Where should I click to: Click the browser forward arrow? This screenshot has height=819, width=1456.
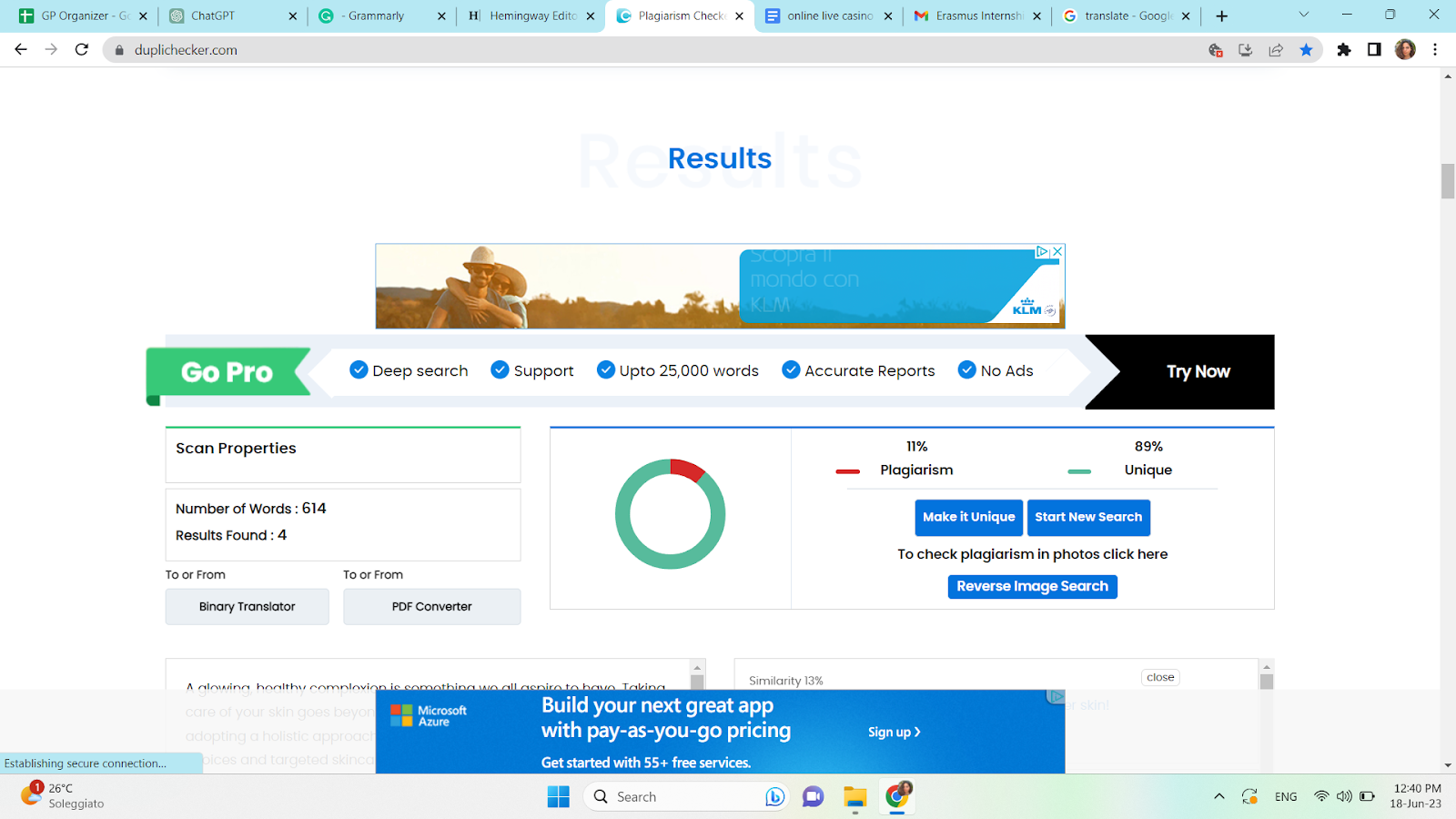pos(51,49)
